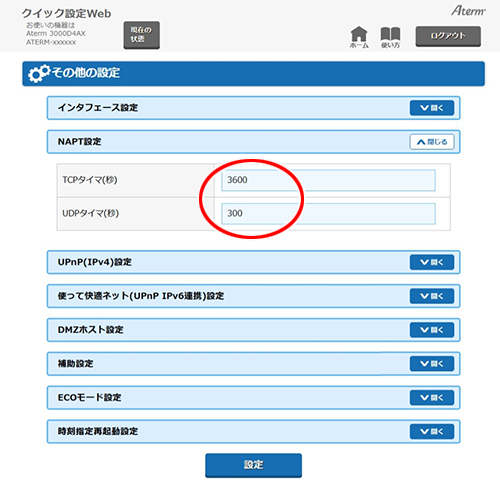Click the TCPタイマ(秒) input field
This screenshot has height=489, width=500.
(328, 180)
